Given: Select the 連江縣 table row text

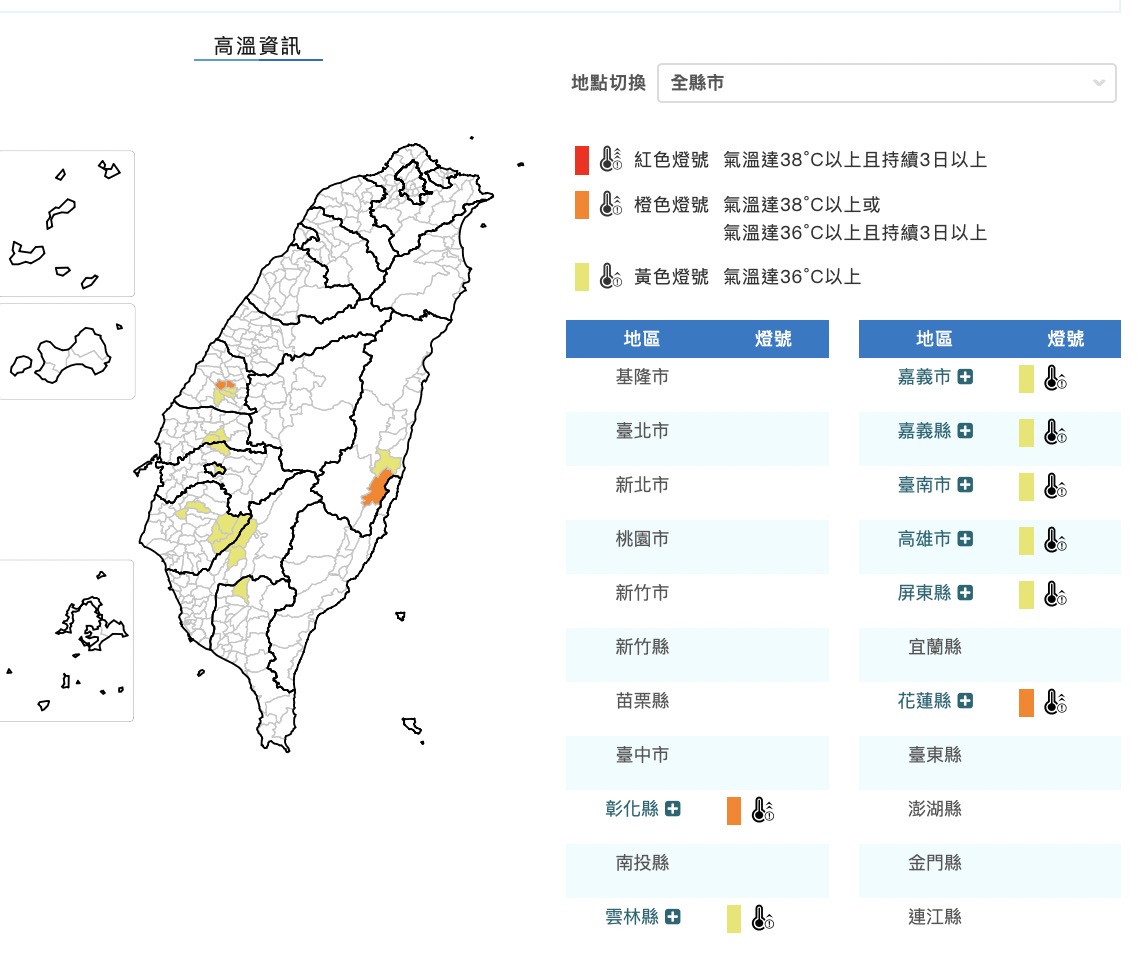Looking at the screenshot, I should tap(934, 917).
